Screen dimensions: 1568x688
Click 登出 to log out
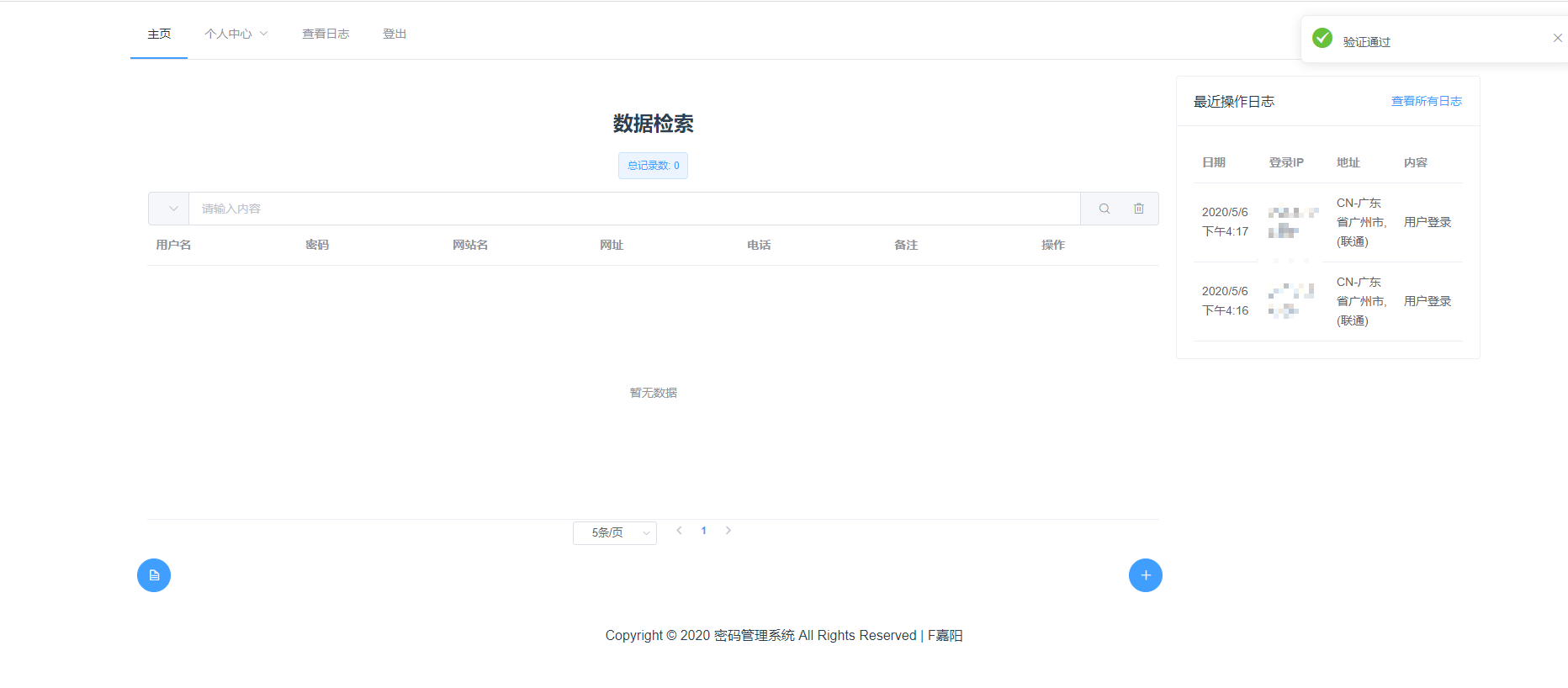click(x=395, y=34)
